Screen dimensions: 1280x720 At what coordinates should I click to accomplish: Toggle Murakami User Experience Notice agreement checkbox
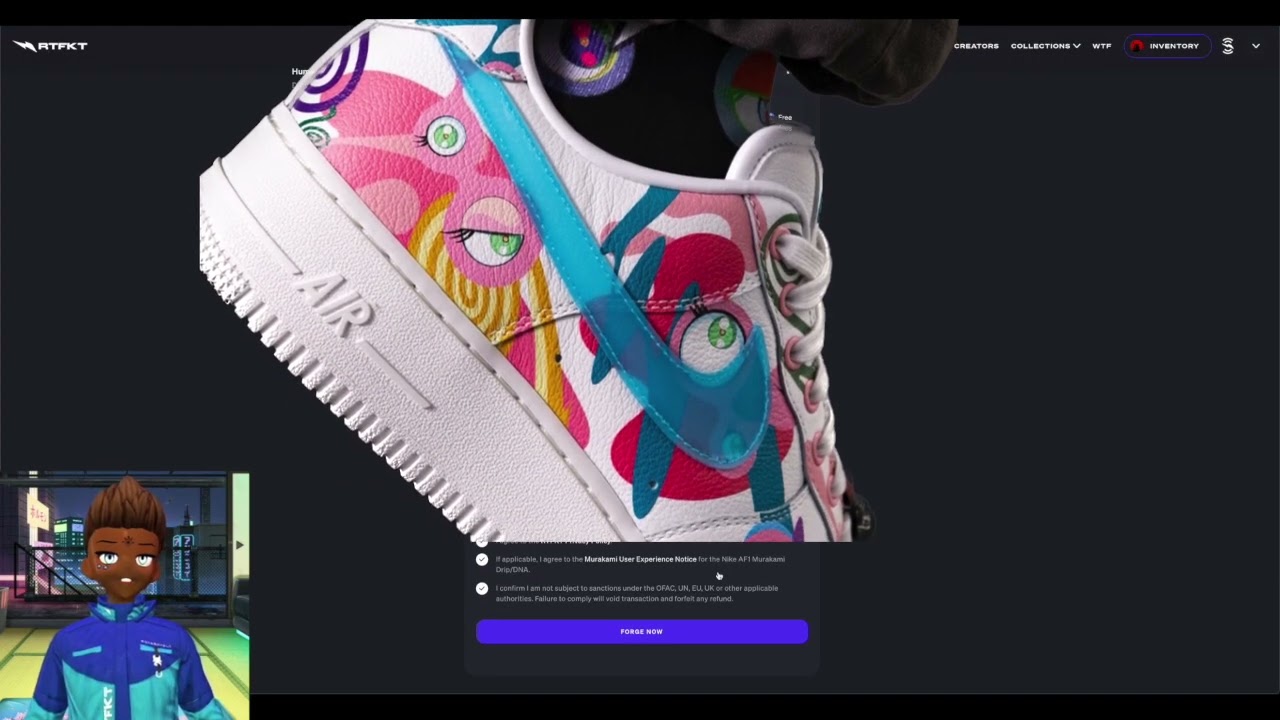click(x=482, y=560)
